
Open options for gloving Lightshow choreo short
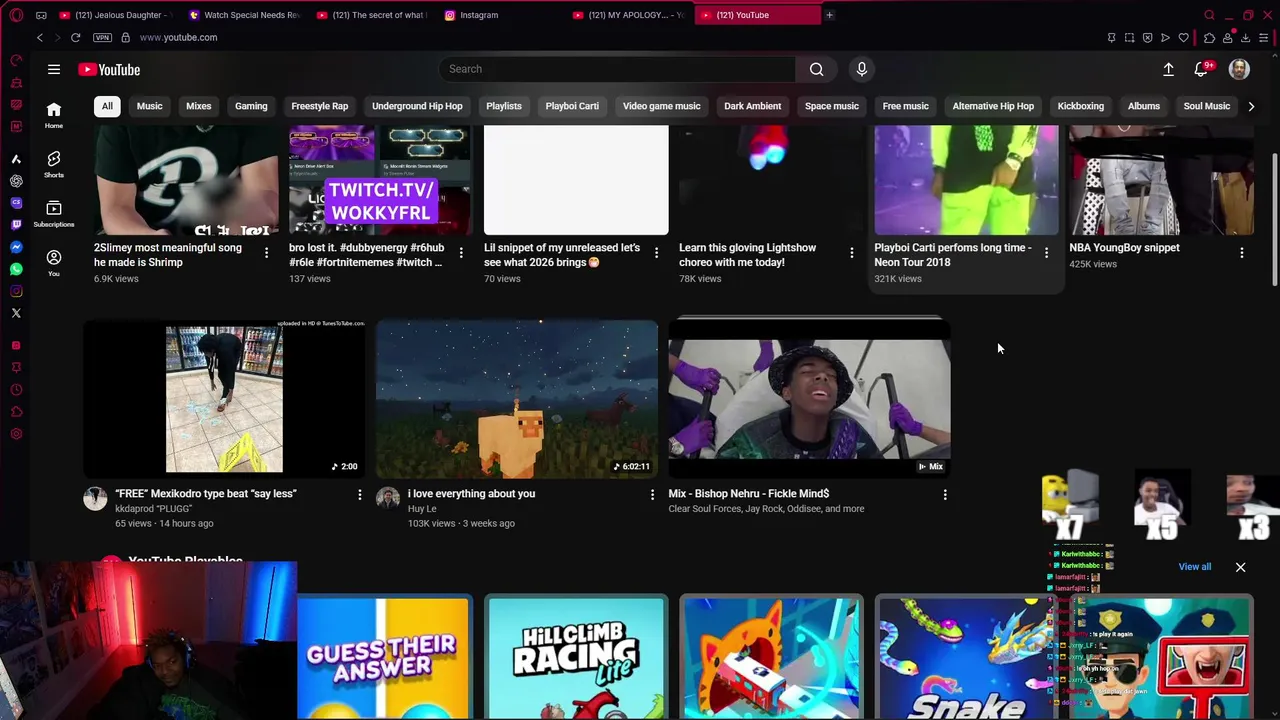point(851,253)
